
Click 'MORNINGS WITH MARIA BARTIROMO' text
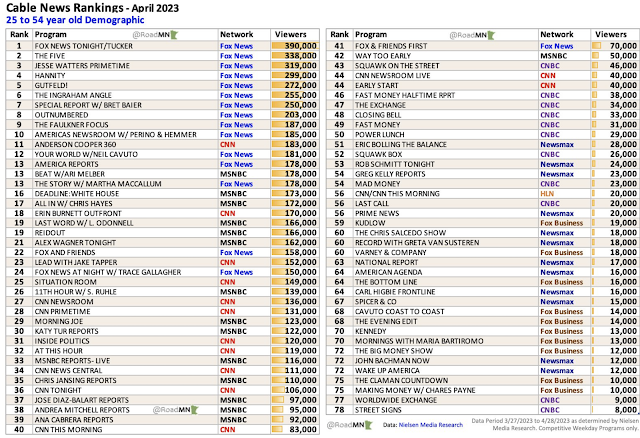419,341
